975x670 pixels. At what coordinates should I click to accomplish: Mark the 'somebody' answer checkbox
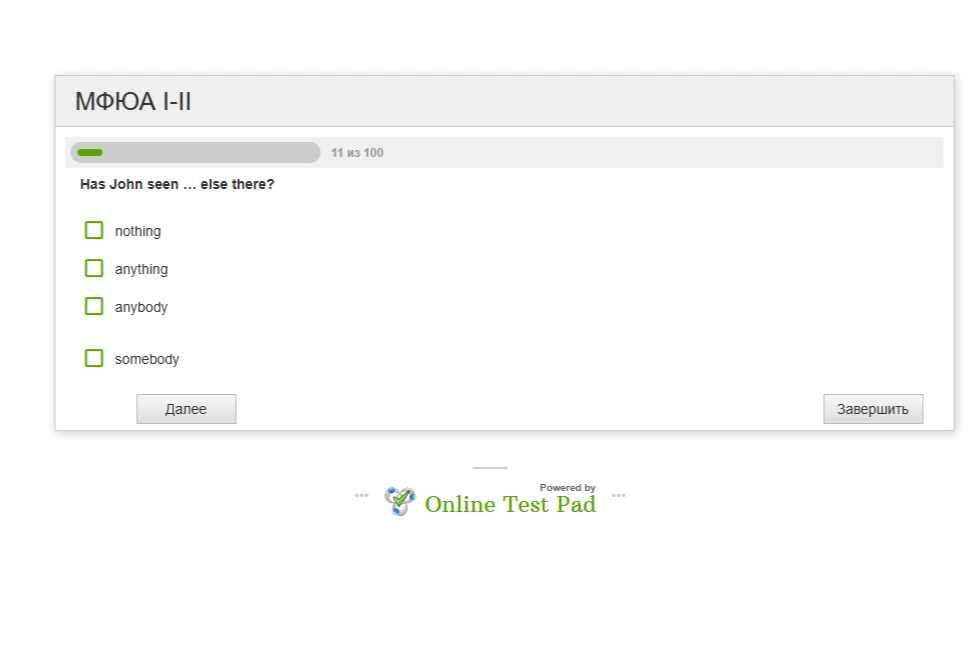coord(94,358)
